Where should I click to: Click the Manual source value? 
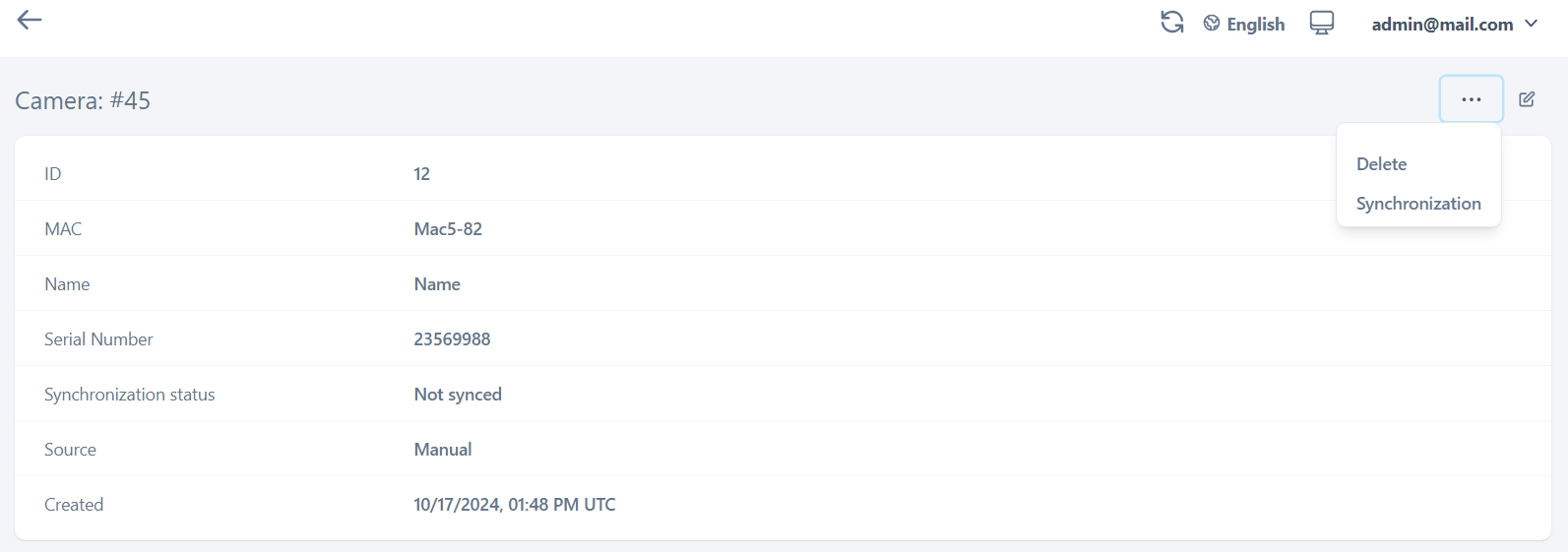(x=443, y=450)
